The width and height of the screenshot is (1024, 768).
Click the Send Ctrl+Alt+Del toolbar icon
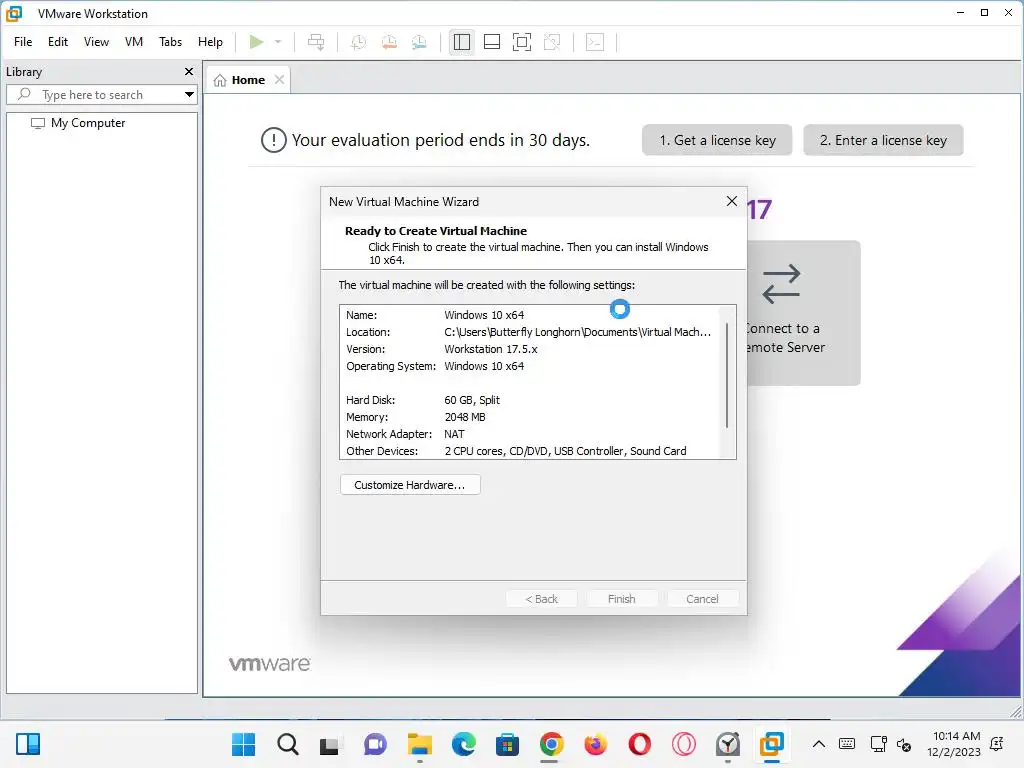316,42
